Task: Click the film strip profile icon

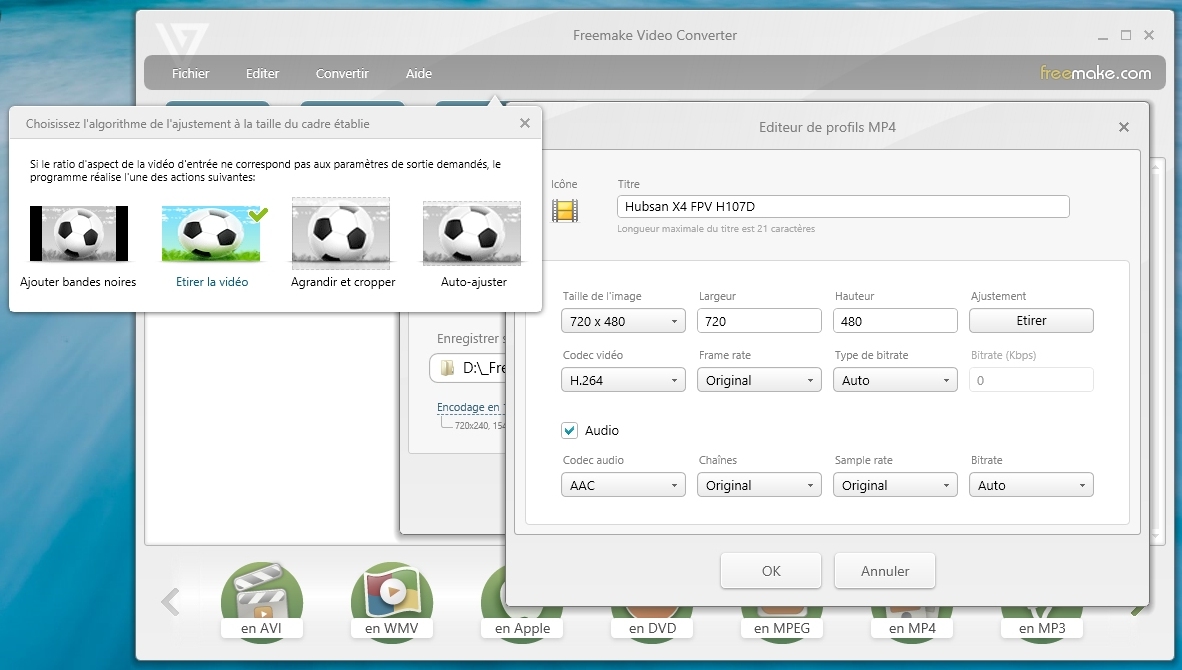Action: tap(565, 210)
